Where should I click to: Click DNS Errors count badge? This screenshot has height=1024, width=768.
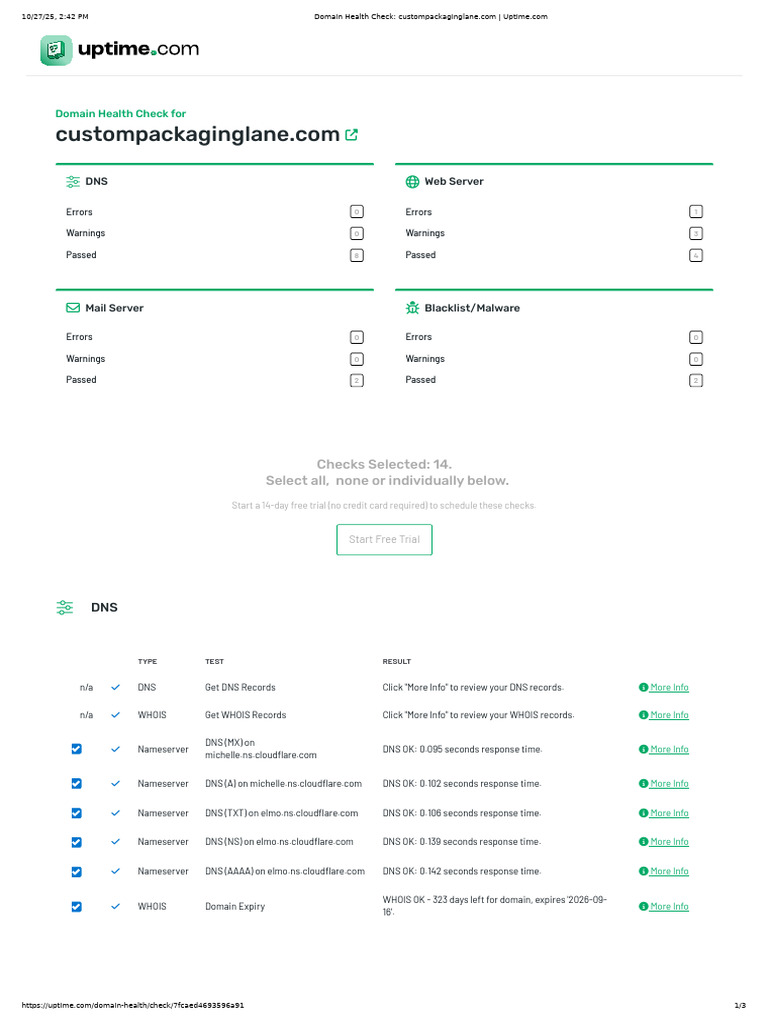(357, 212)
